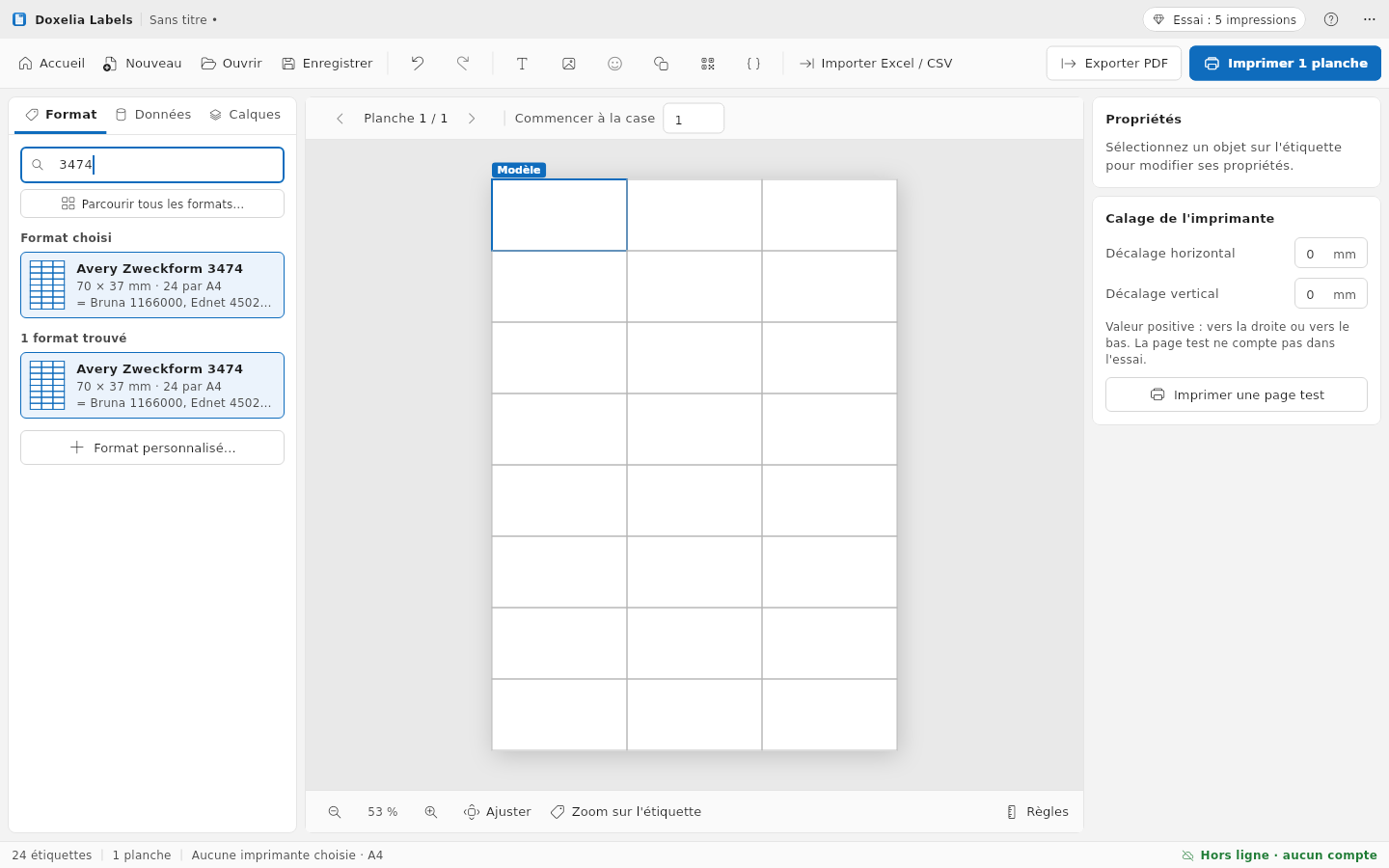Insert an image with the picture icon
The height and width of the screenshot is (868, 1389).
569,64
